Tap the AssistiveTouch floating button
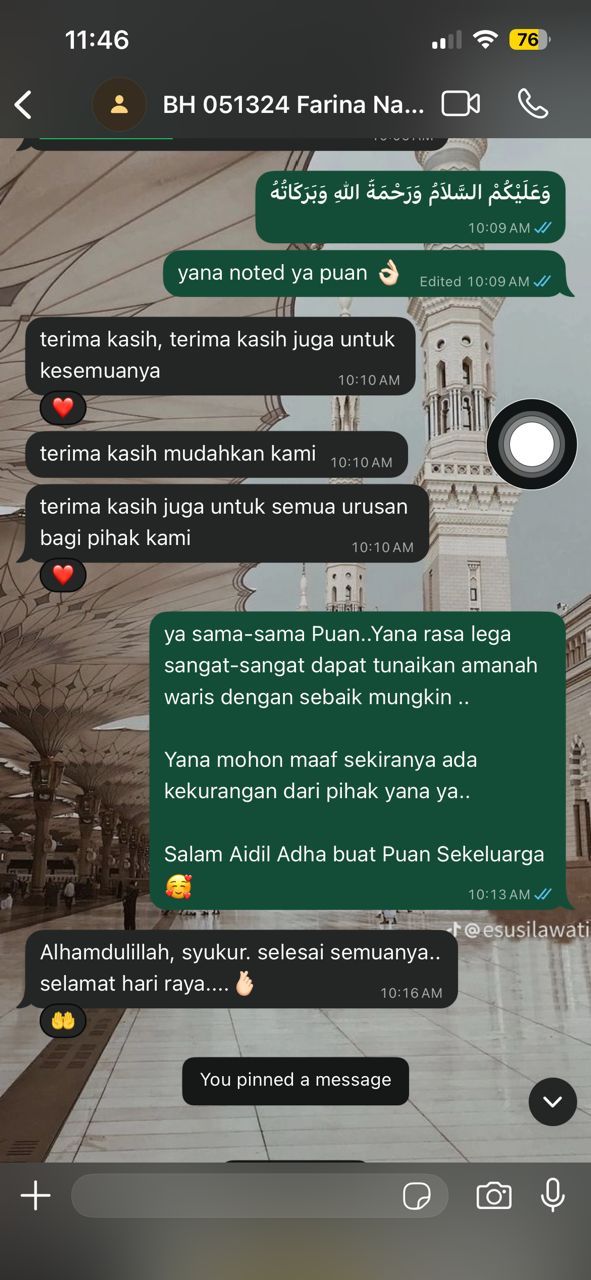This screenshot has width=591, height=1280. [x=532, y=444]
